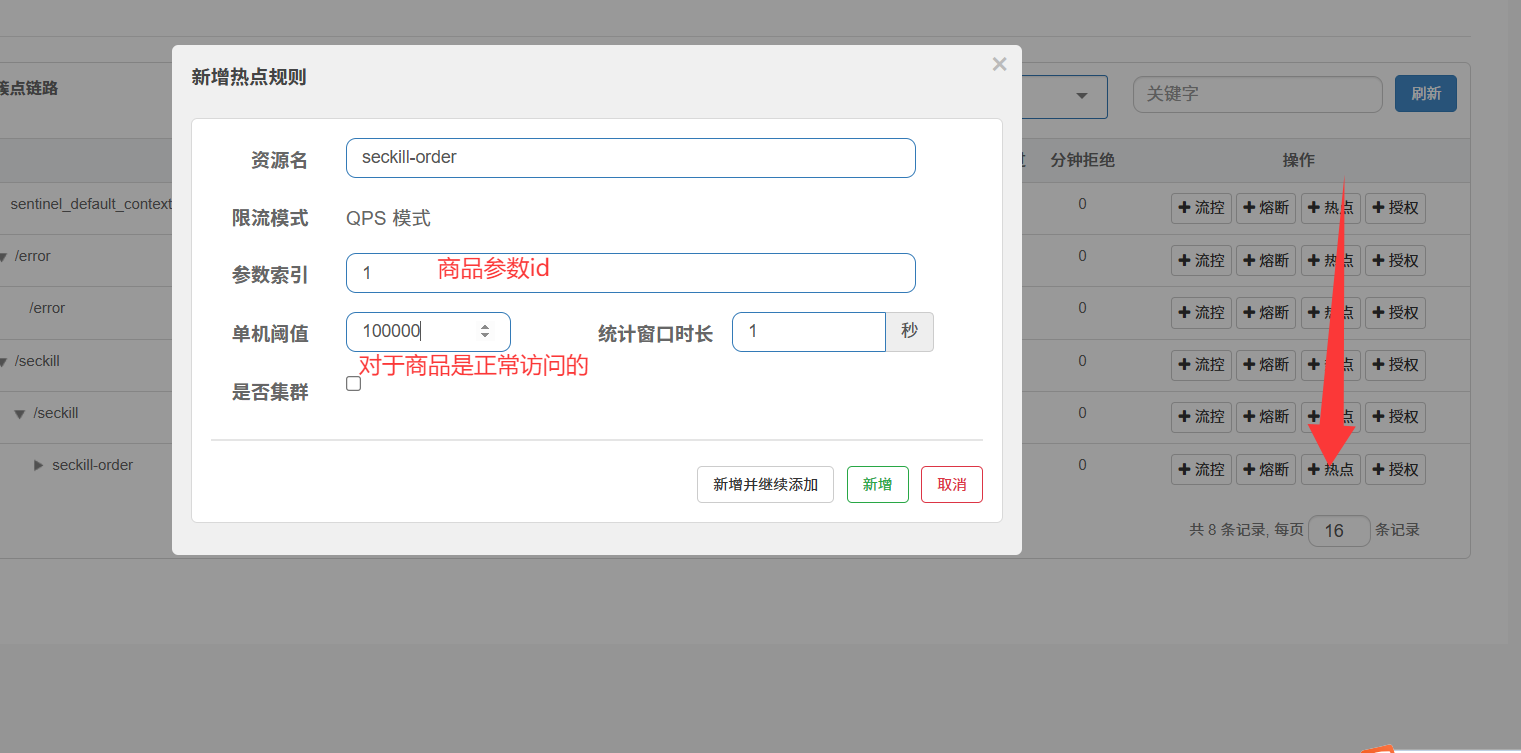
Task: Click the 关键字 search field
Action: [x=1257, y=94]
